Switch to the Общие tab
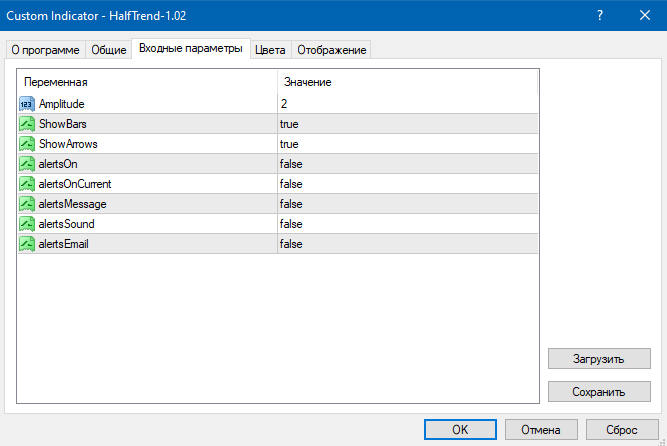The width and height of the screenshot is (667, 446). click(x=109, y=50)
